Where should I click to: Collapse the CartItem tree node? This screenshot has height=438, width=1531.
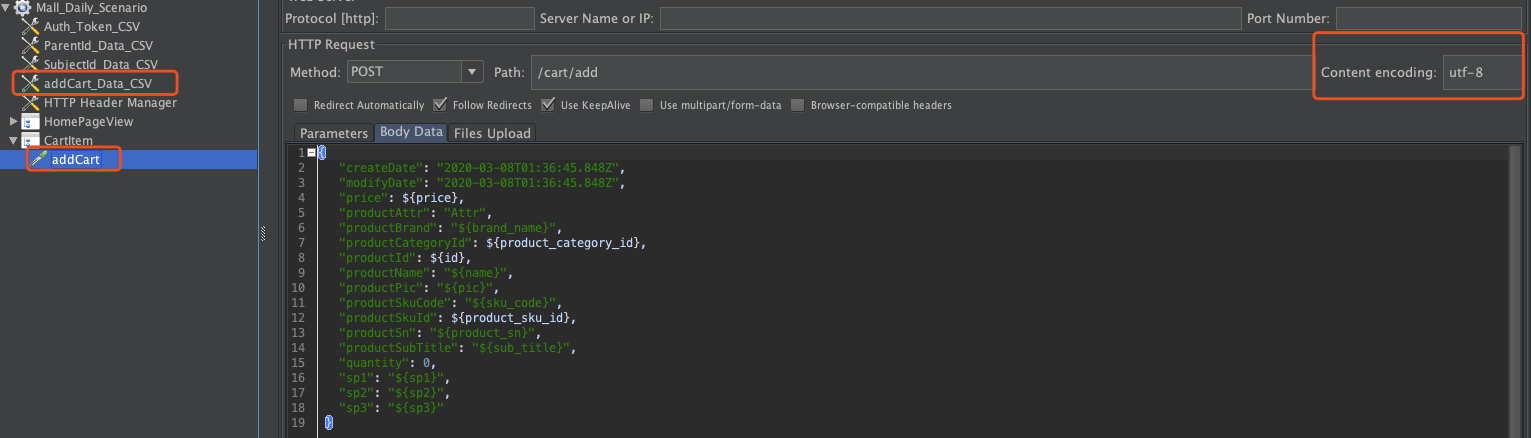[x=13, y=141]
